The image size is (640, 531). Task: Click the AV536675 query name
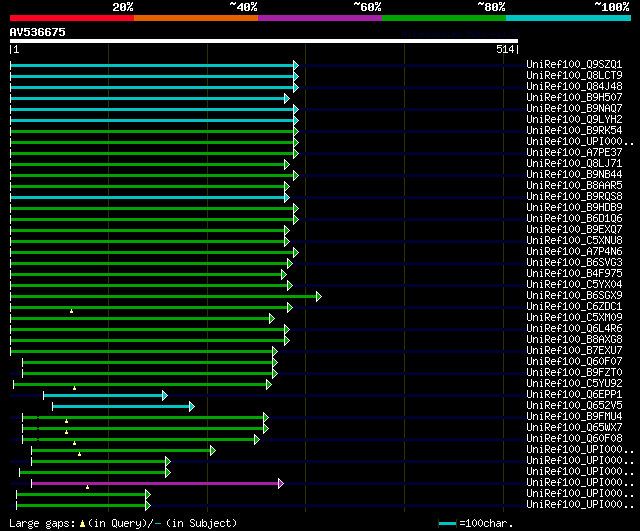click(x=38, y=32)
